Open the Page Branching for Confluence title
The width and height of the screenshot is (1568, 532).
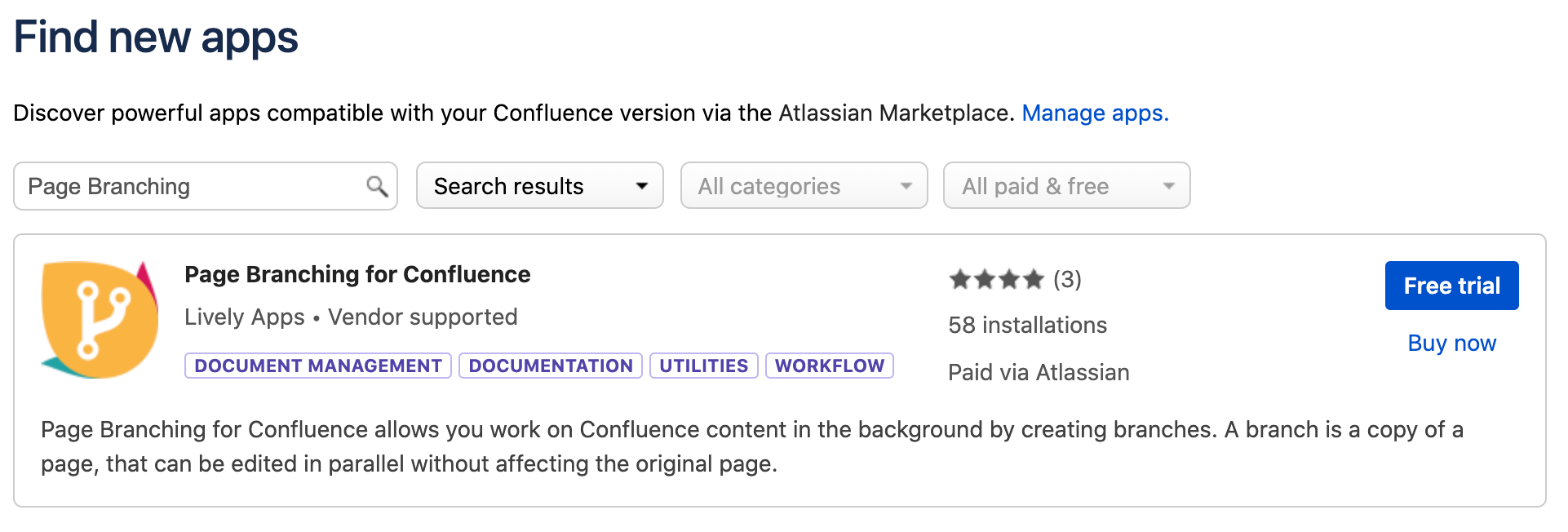357,274
